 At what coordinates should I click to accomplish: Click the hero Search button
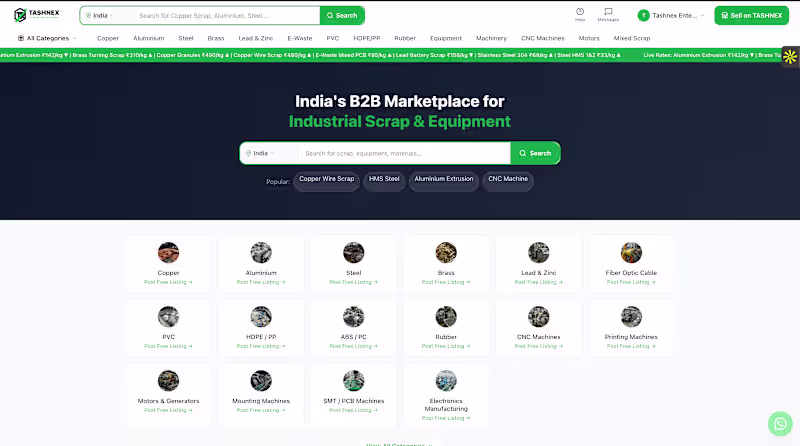[535, 153]
